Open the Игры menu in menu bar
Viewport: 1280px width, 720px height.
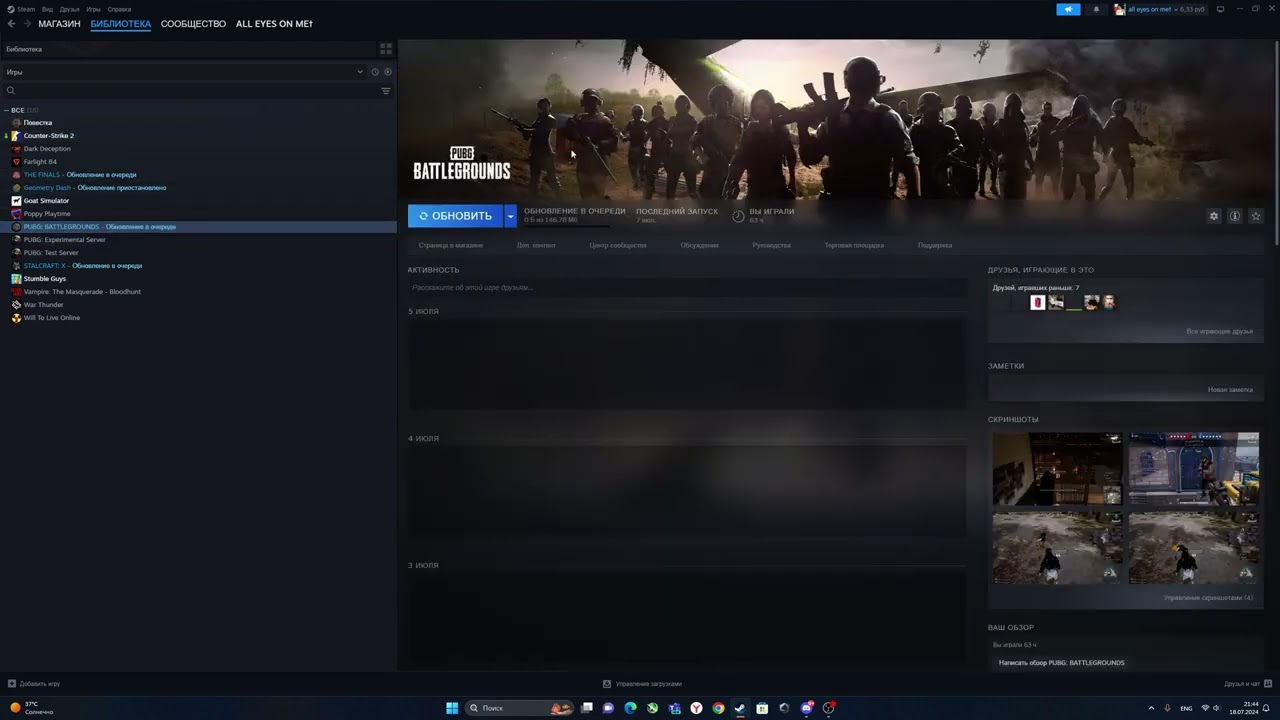[93, 9]
